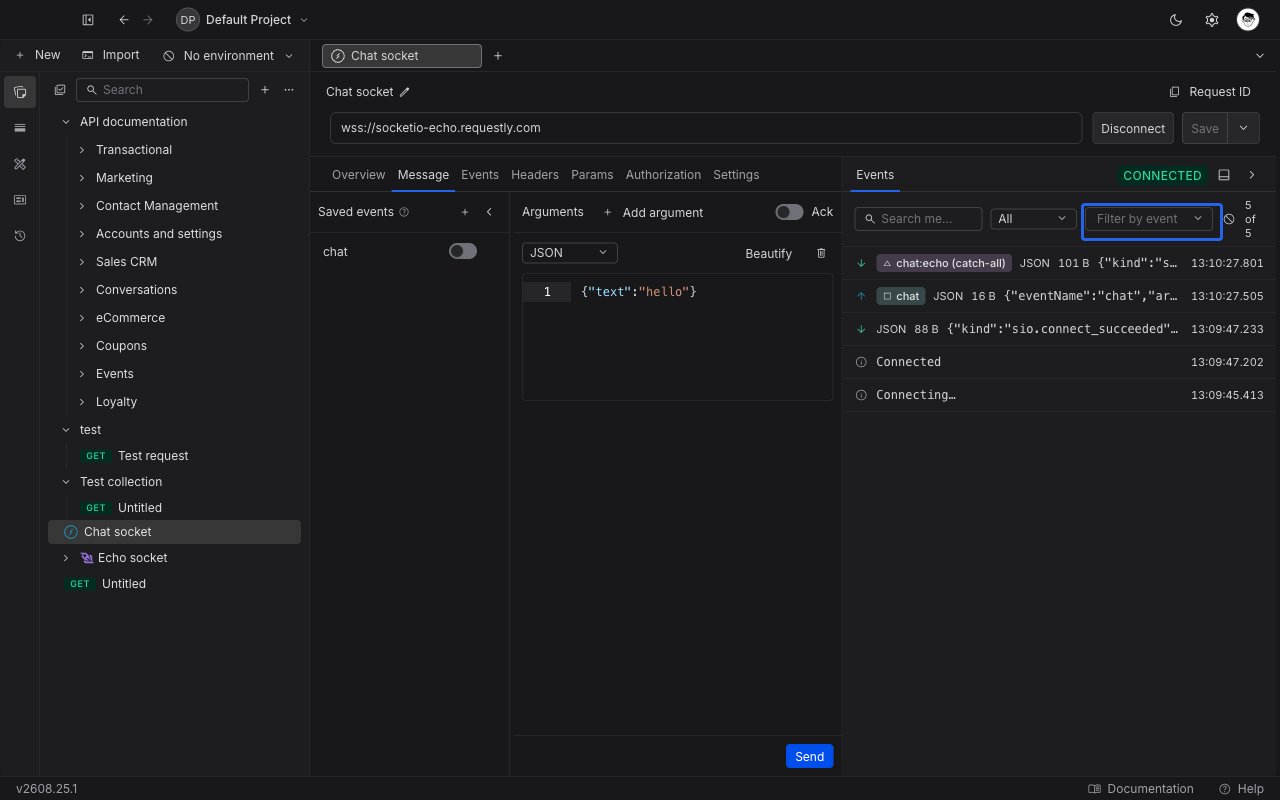Expand the Echo socket item
Viewport: 1280px width, 800px height.
coord(66,558)
